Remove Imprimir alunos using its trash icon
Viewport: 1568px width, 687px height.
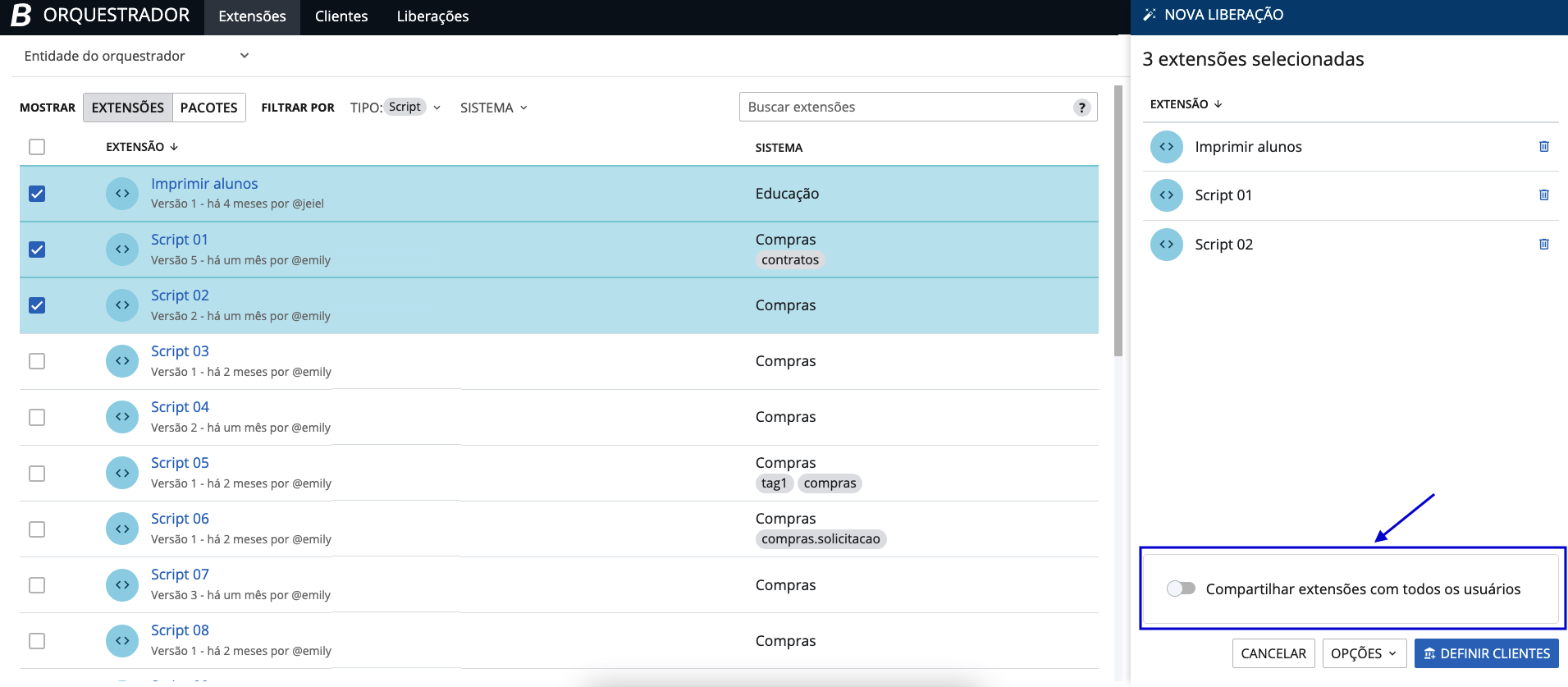(x=1544, y=146)
